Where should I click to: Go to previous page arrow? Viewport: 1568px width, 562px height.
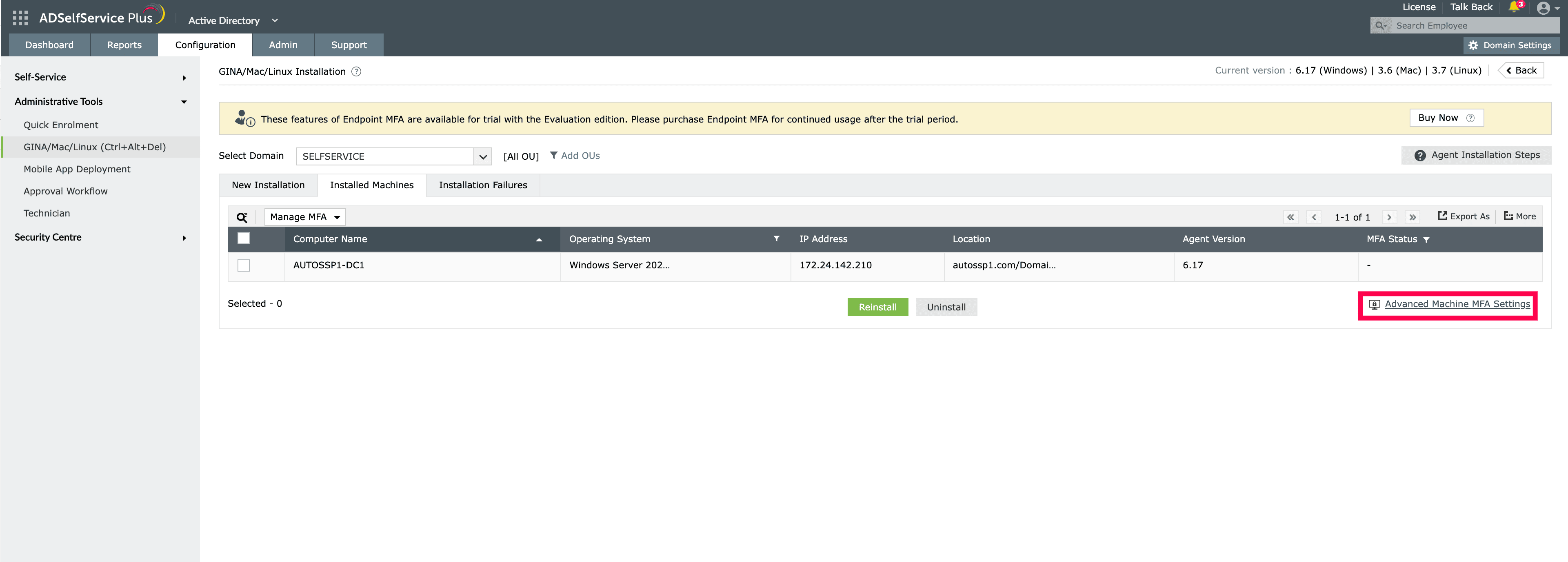click(1314, 217)
